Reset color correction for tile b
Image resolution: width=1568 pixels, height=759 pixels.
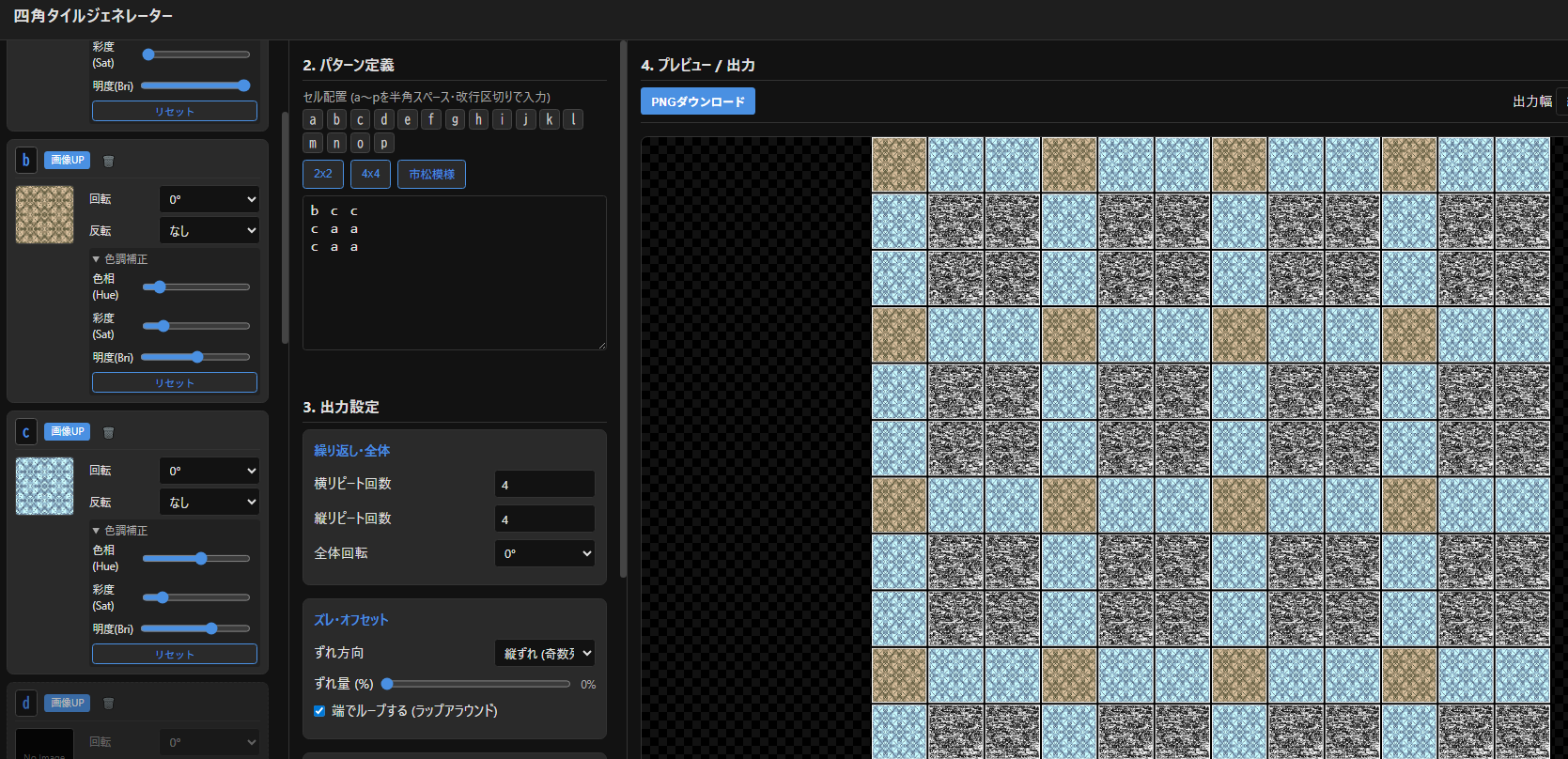point(175,382)
